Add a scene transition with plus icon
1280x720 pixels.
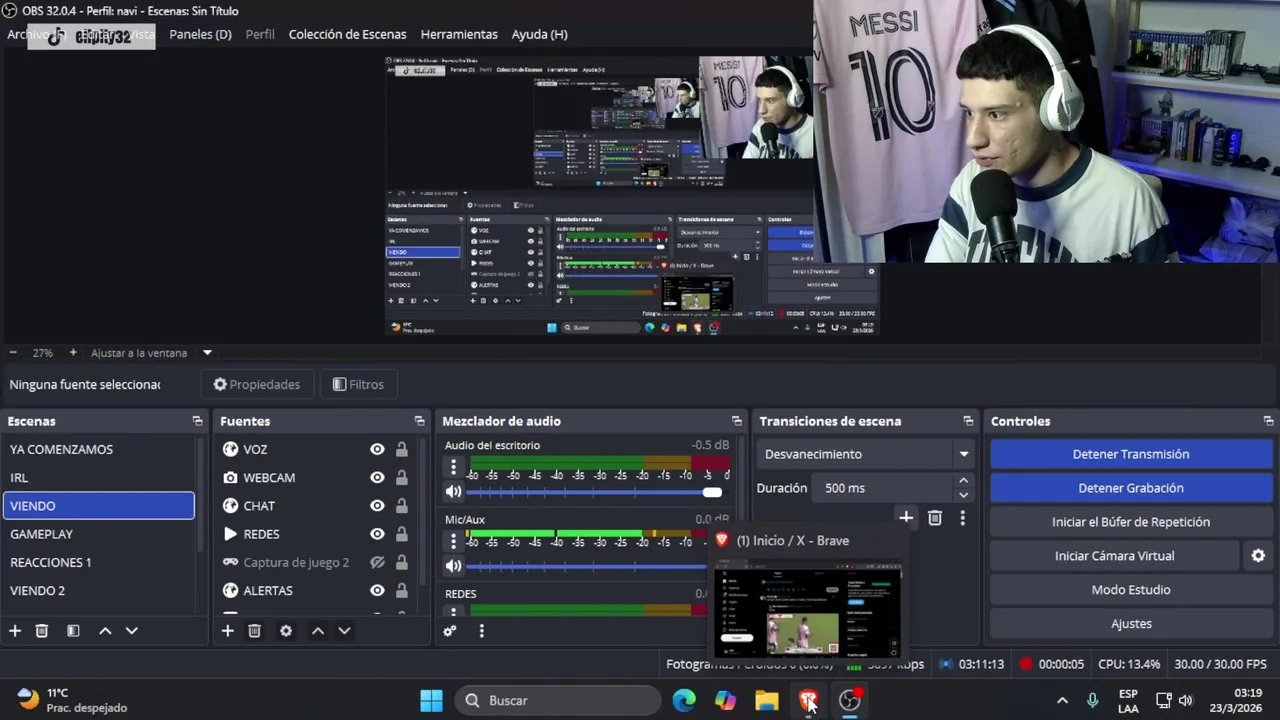point(906,517)
